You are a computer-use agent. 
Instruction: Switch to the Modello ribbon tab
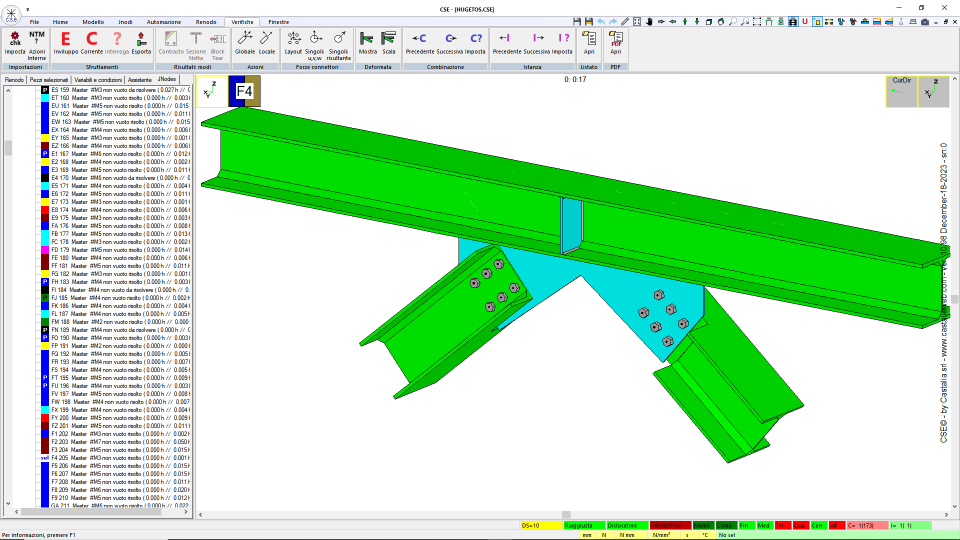click(93, 22)
